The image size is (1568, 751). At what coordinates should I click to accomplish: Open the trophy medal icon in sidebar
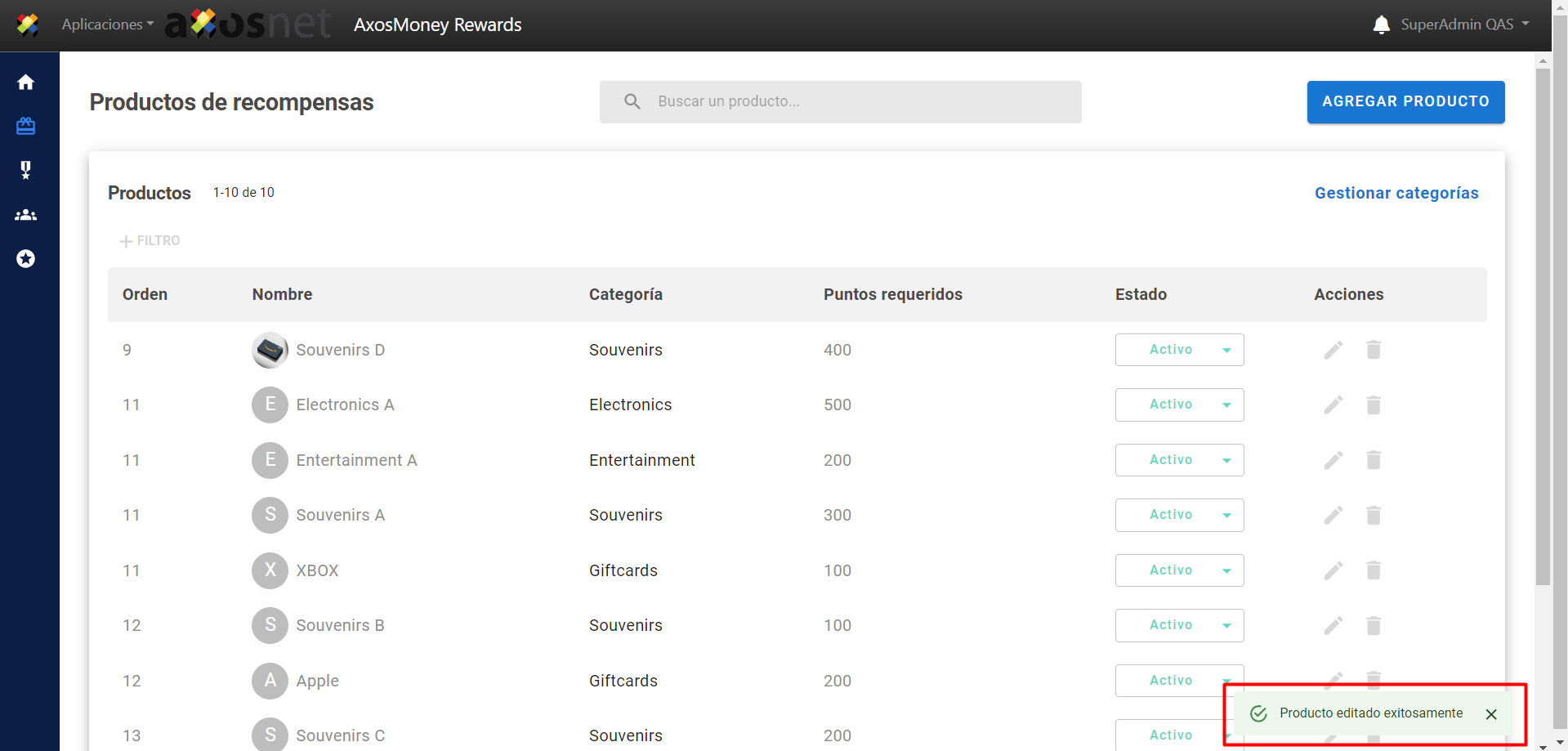(x=26, y=170)
